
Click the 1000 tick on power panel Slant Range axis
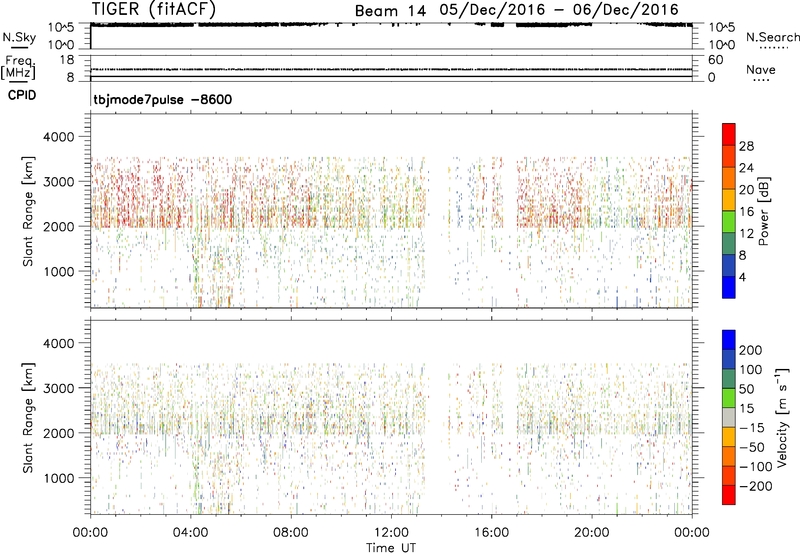58,271
